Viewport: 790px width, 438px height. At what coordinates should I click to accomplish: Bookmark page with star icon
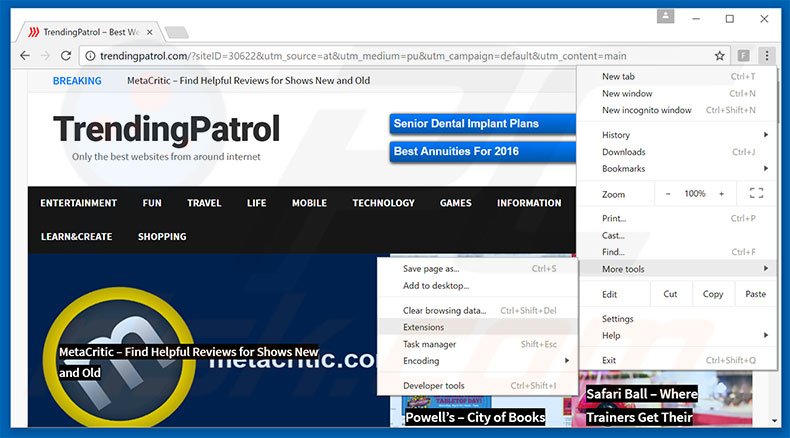719,55
